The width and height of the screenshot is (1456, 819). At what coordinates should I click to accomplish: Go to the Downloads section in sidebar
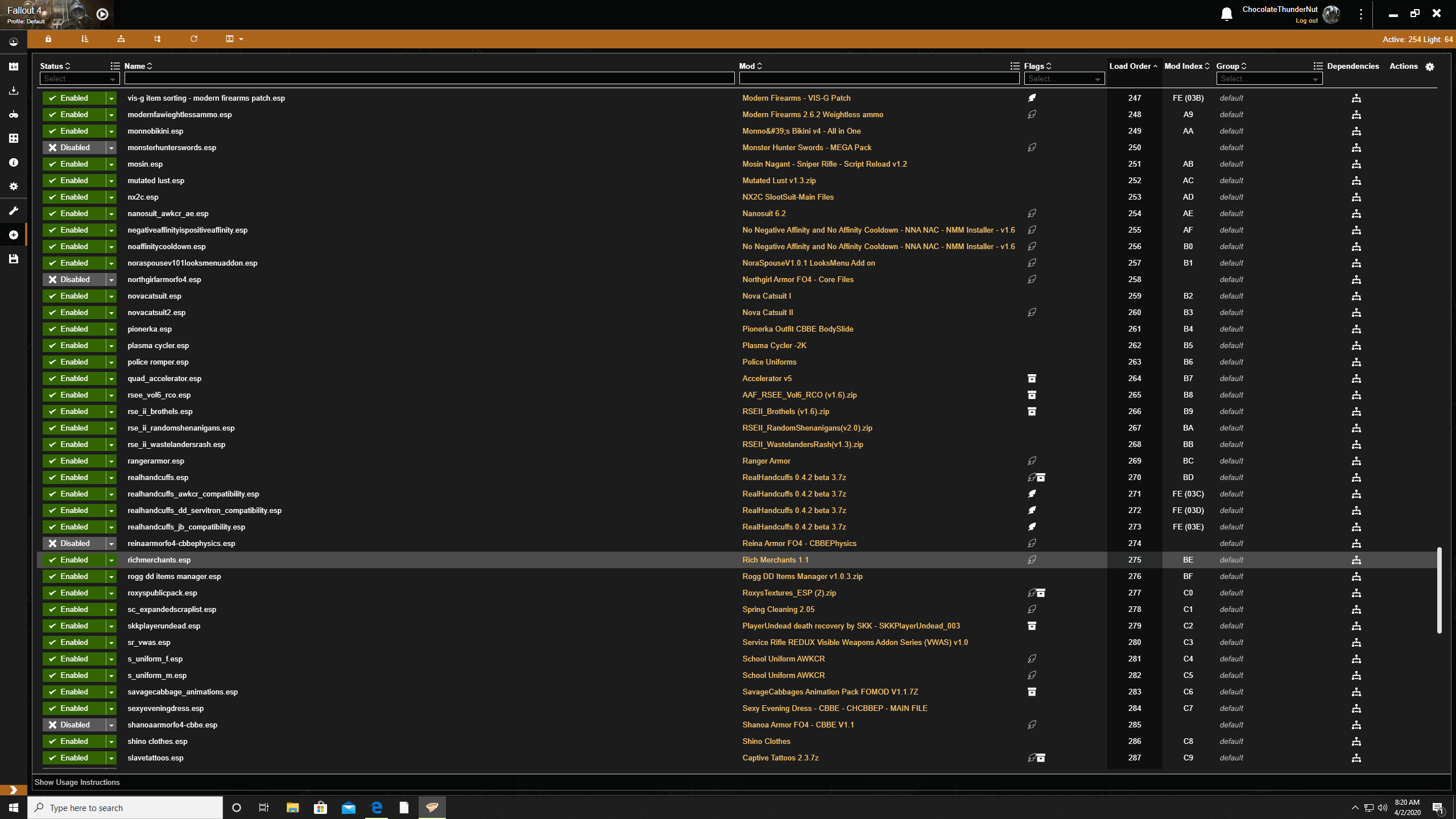[14, 90]
